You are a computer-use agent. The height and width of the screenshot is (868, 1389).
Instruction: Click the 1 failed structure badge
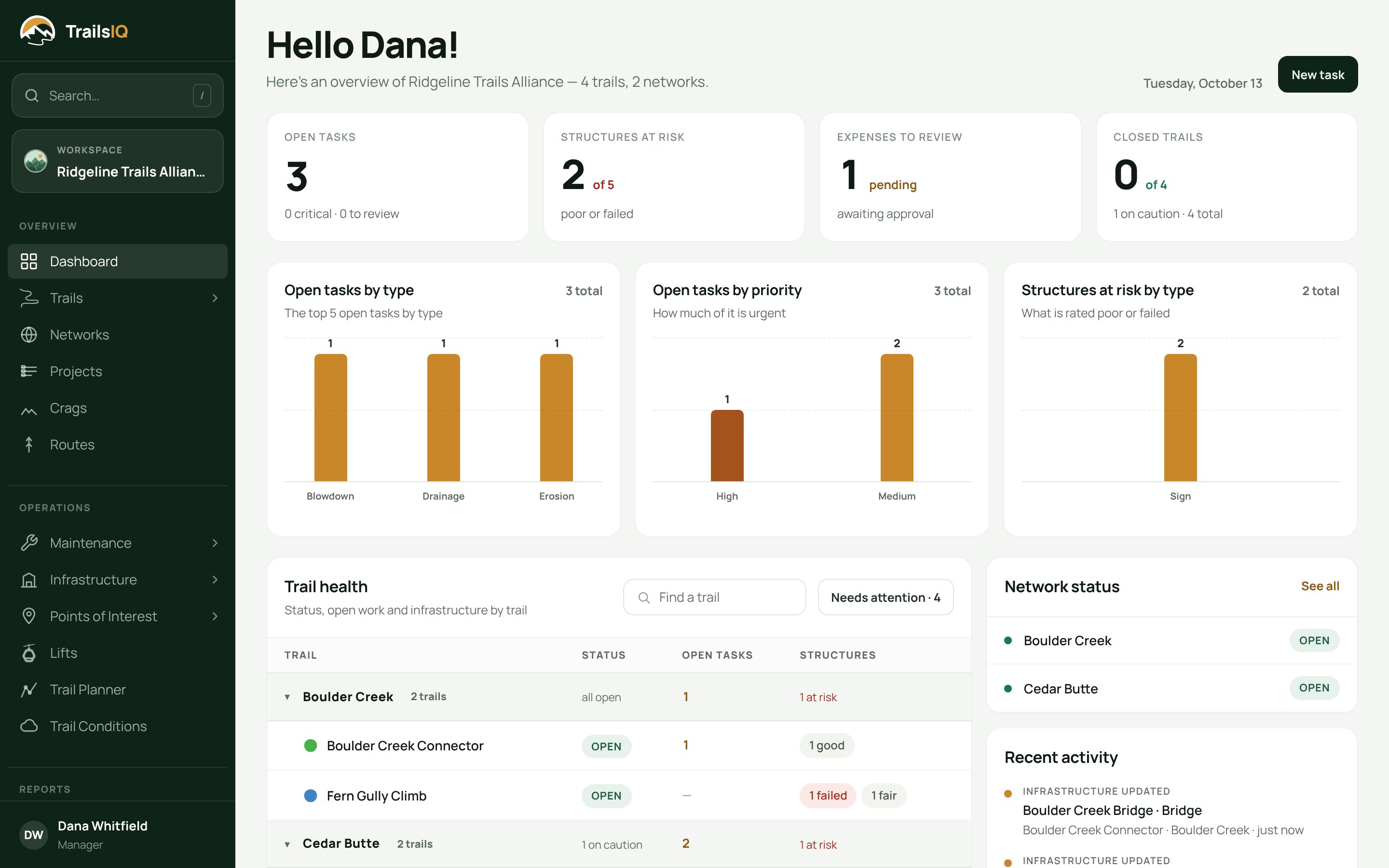pos(827,796)
